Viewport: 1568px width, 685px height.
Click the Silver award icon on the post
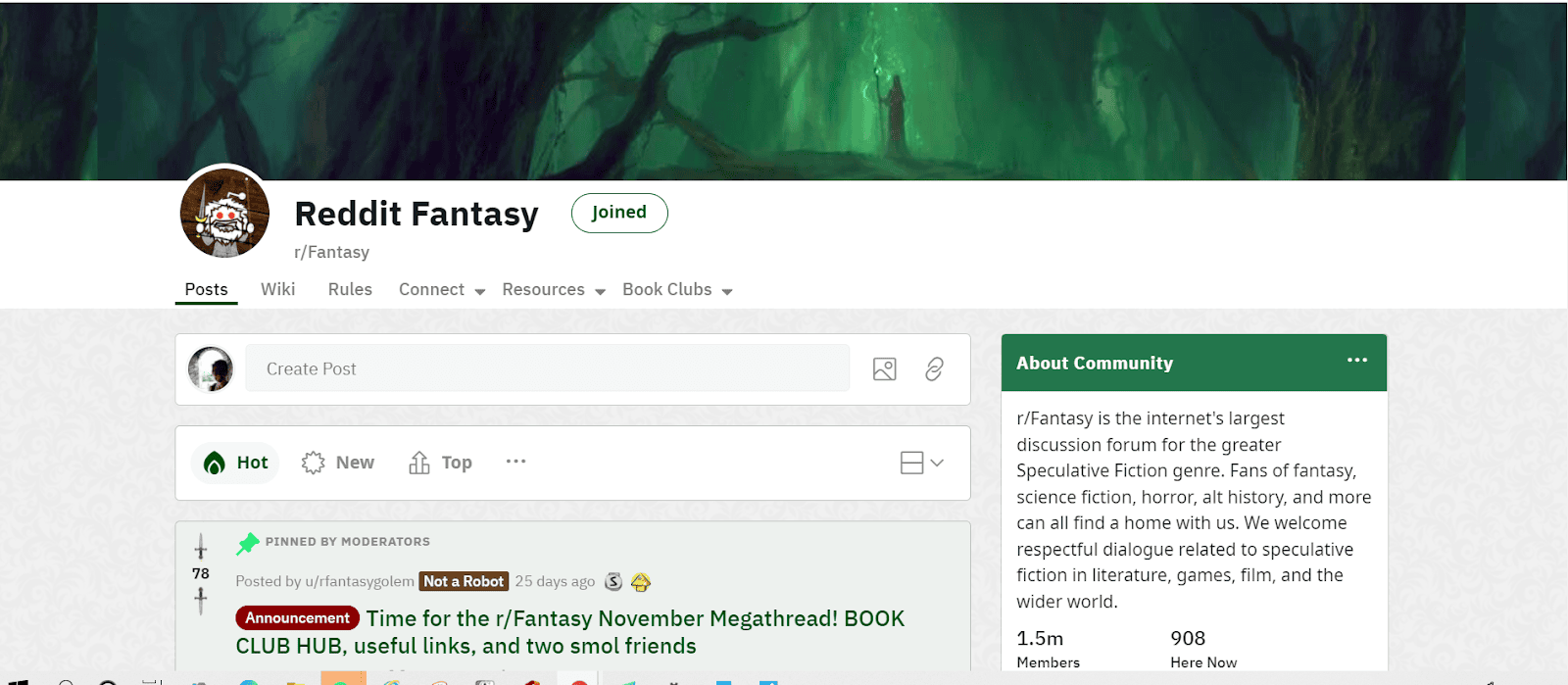[x=613, y=581]
